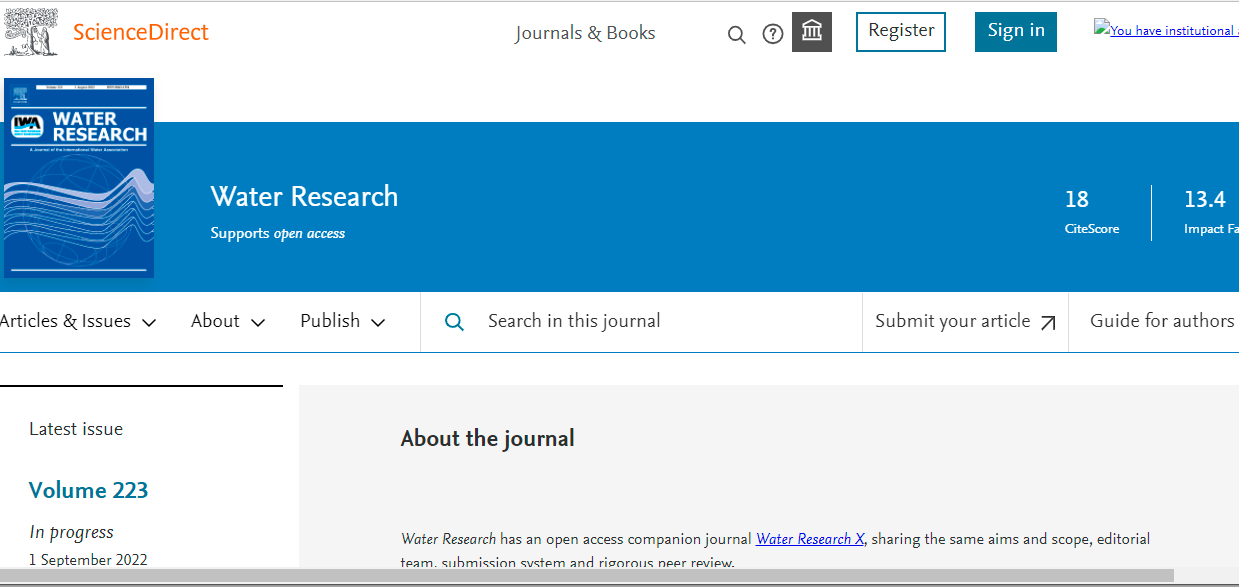The width and height of the screenshot is (1239, 587).
Task: Open the ScienceDirect home wordmark
Action: tap(141, 32)
